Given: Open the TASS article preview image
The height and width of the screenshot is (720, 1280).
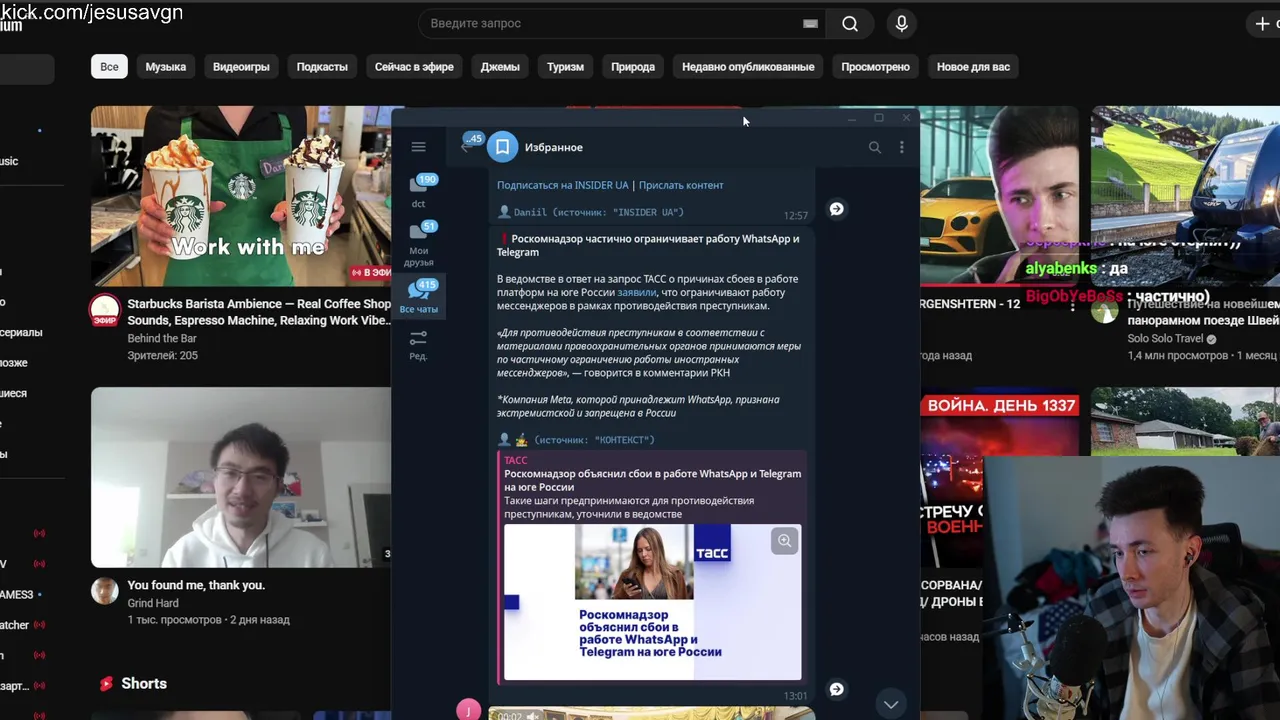Looking at the screenshot, I should (652, 602).
